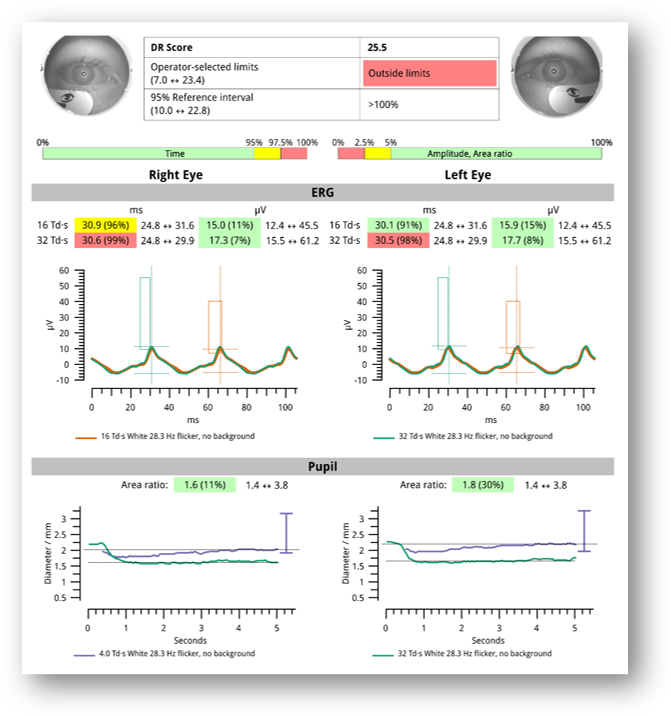671x717 pixels.
Task: Click the 95% Reference interval row
Action: pos(252,104)
